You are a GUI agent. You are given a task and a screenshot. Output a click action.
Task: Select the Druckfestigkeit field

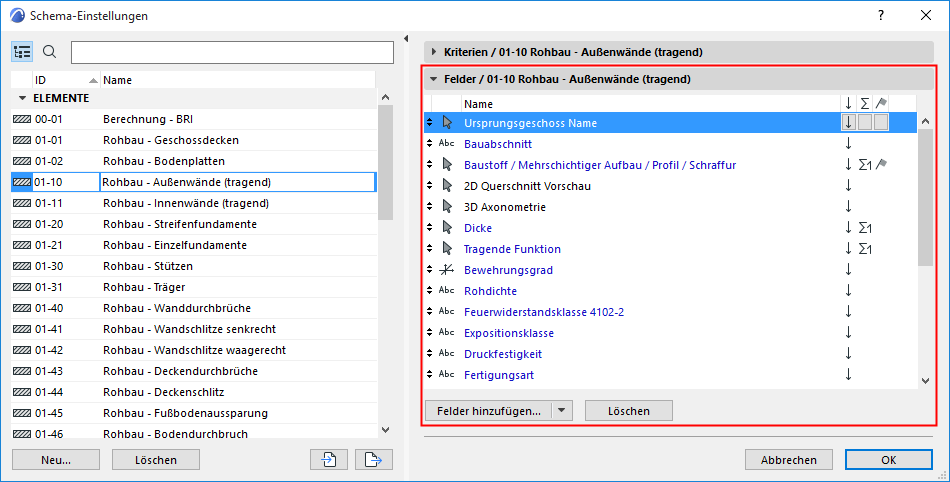[x=503, y=354]
